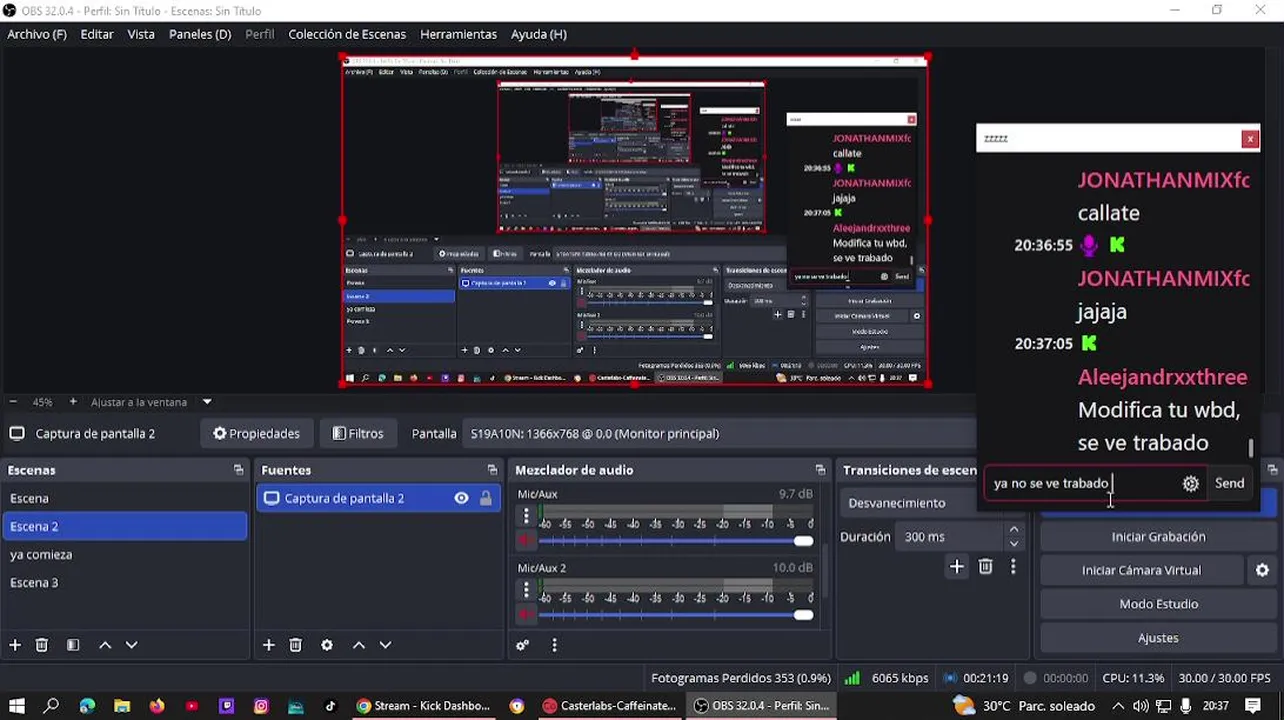The height and width of the screenshot is (720, 1284).
Task: Add a transition with the plus icon
Action: click(x=956, y=567)
